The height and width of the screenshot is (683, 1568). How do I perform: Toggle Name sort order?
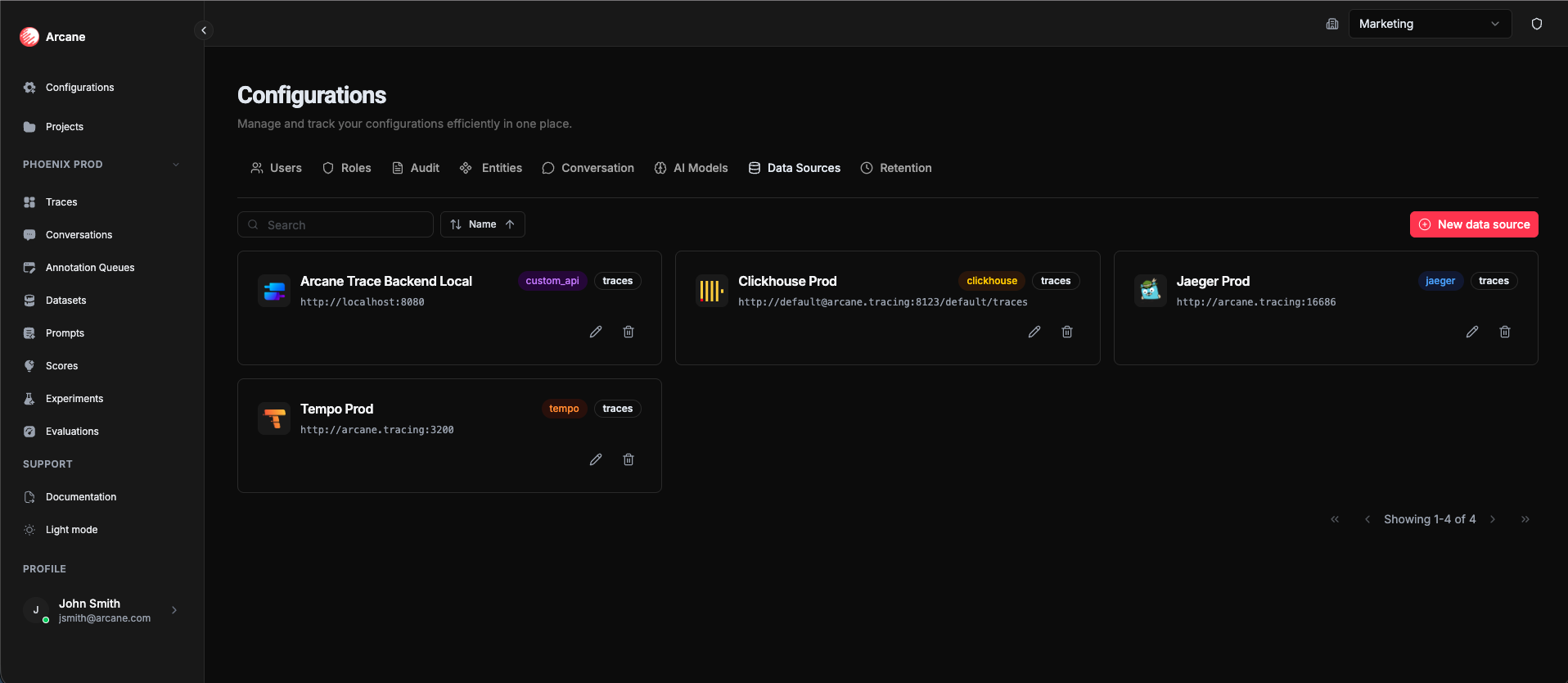483,224
